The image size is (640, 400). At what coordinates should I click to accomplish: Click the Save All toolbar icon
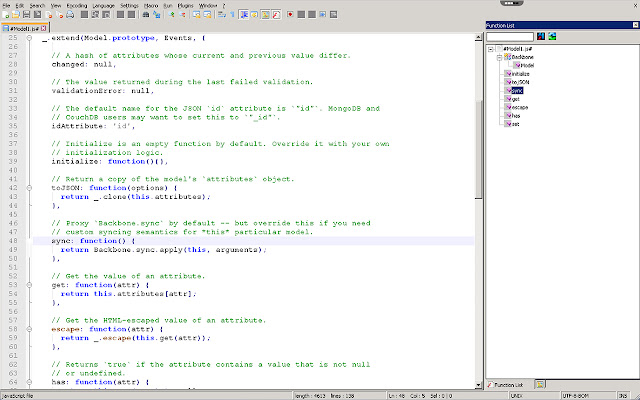click(37, 15)
